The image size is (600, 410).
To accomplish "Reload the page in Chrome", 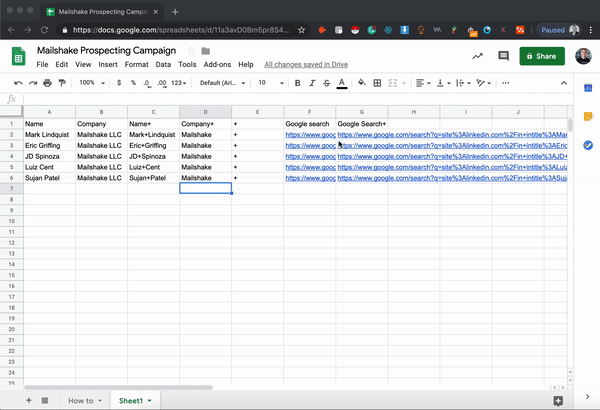I will click(x=44, y=30).
